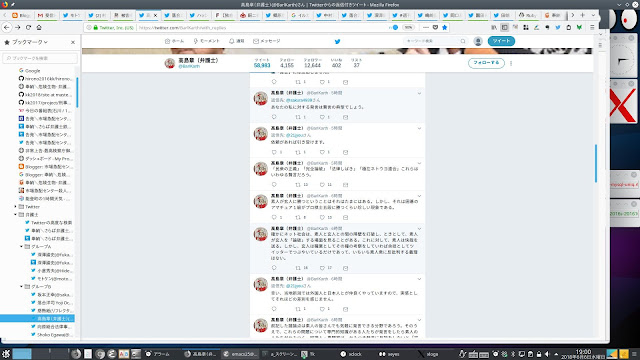Open a new browser tab with plus button
This screenshot has width=640, height=360.
[x=582, y=15]
